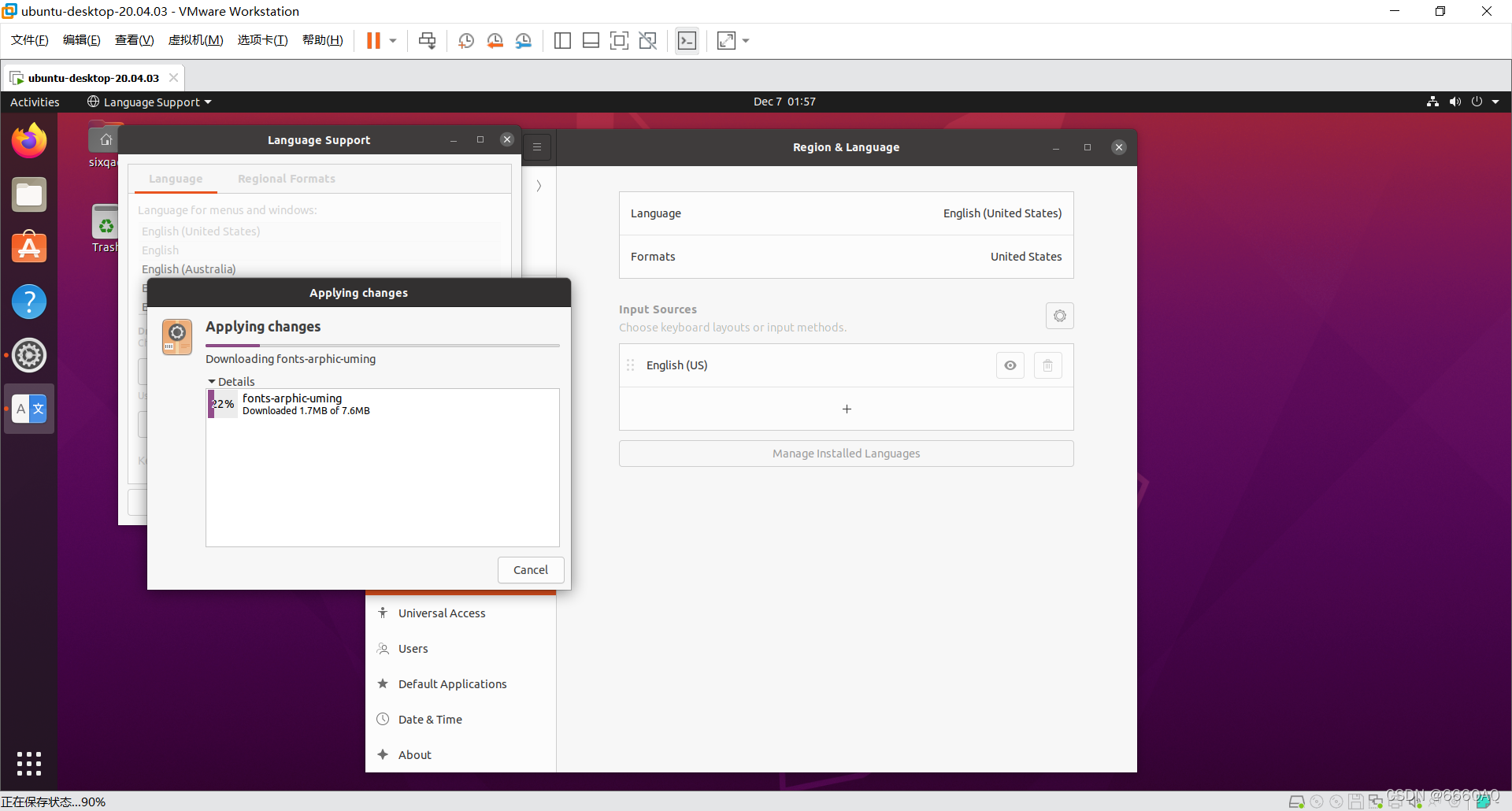This screenshot has width=1512, height=811.
Task: Click the expand chevron beside Language Support window
Action: pos(539,186)
